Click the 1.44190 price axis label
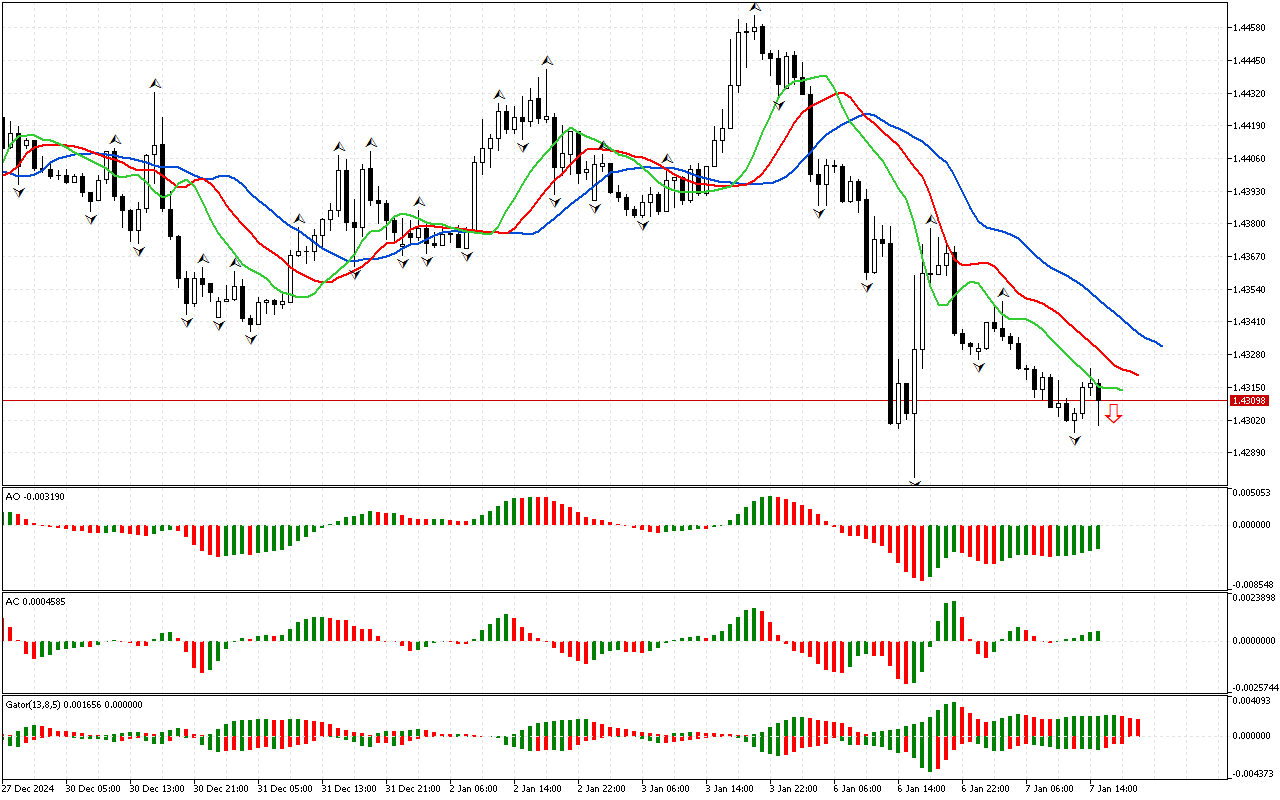The height and width of the screenshot is (800, 1280). pyautogui.click(x=1251, y=126)
